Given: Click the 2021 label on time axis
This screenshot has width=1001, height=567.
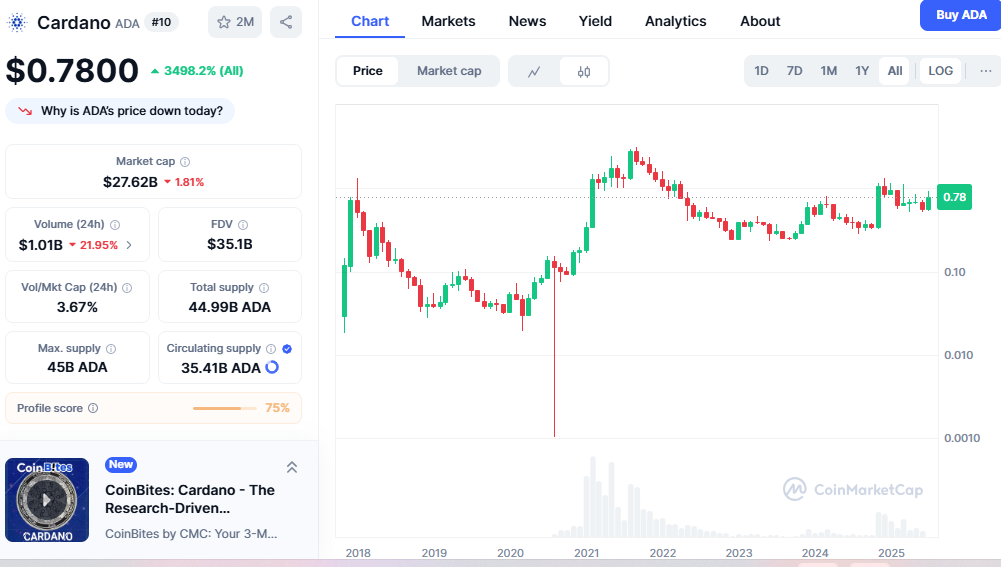Looking at the screenshot, I should (x=586, y=553).
